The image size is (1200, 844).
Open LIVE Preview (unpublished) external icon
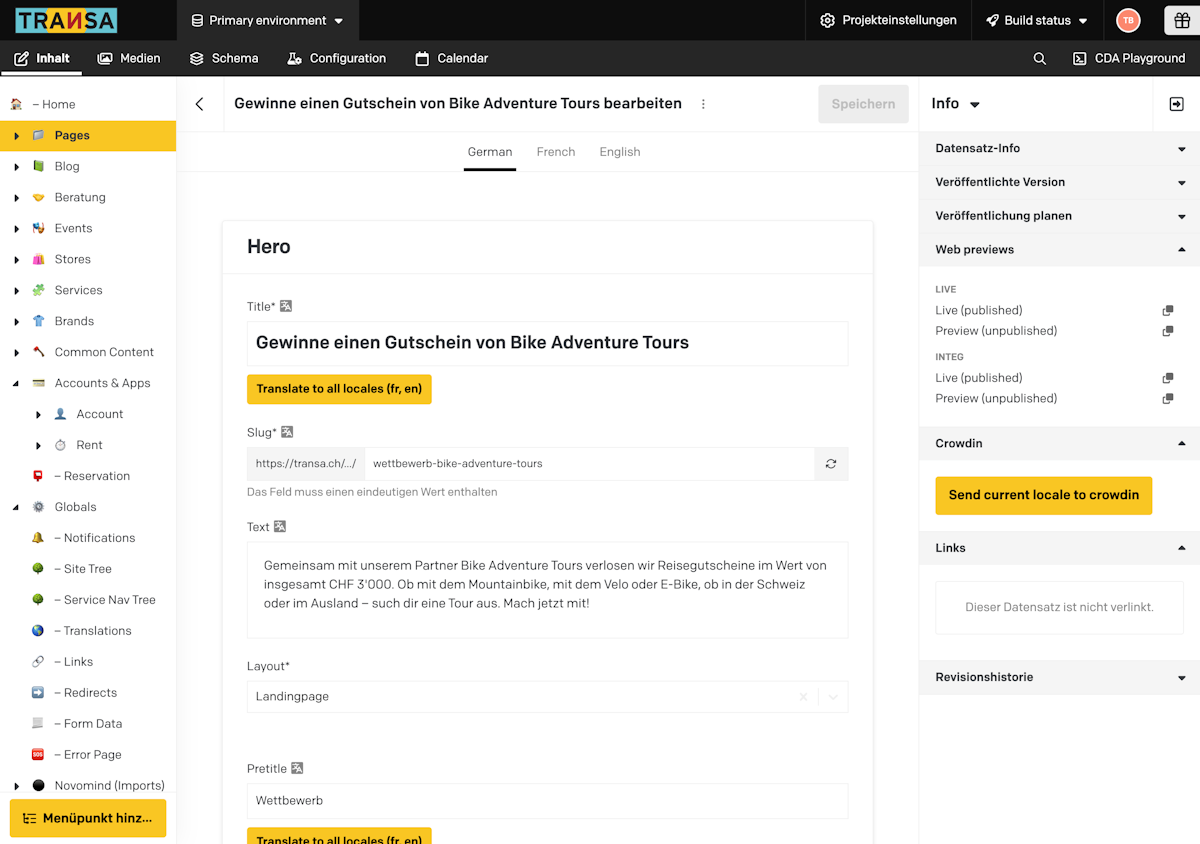[x=1167, y=331]
